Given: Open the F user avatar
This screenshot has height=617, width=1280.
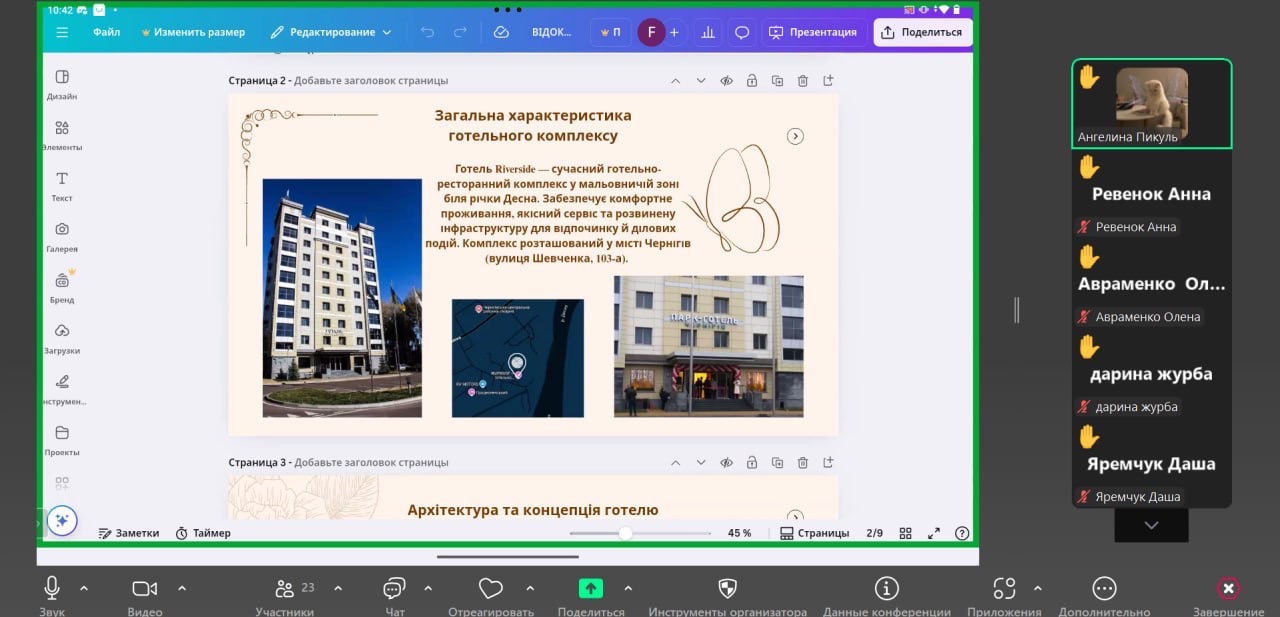Looking at the screenshot, I should 651,32.
